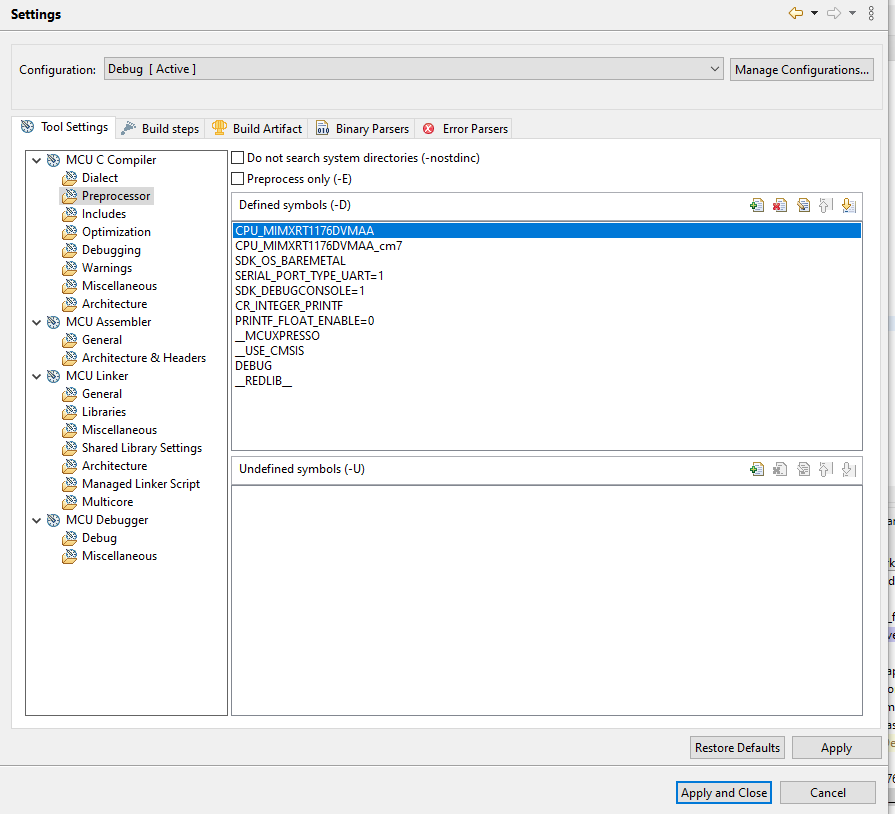Screen dimensions: 895x814
Task: Delete the selected defined symbol
Action: pyautogui.click(x=780, y=205)
